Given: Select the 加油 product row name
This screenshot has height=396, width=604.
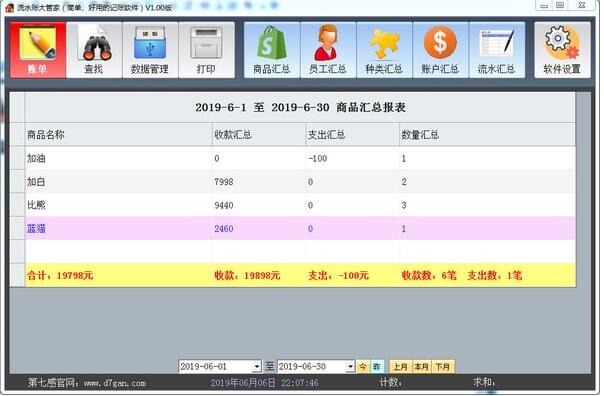Looking at the screenshot, I should [x=36, y=158].
